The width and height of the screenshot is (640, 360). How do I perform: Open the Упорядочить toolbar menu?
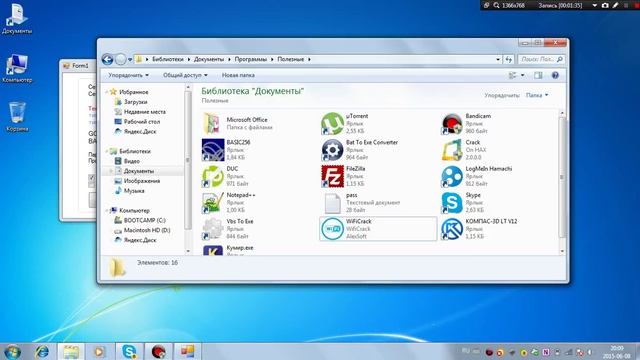[129, 75]
